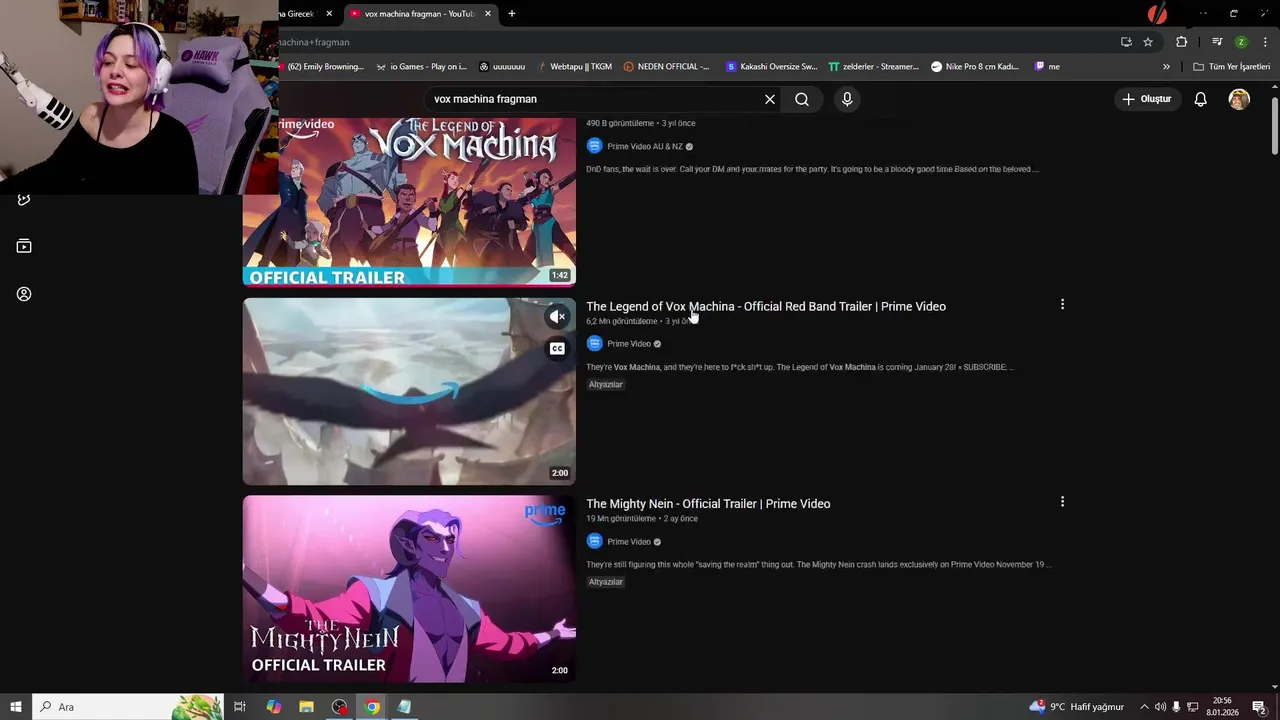
Task: Open Chrome extensions puzzle icon
Action: click(x=1182, y=42)
